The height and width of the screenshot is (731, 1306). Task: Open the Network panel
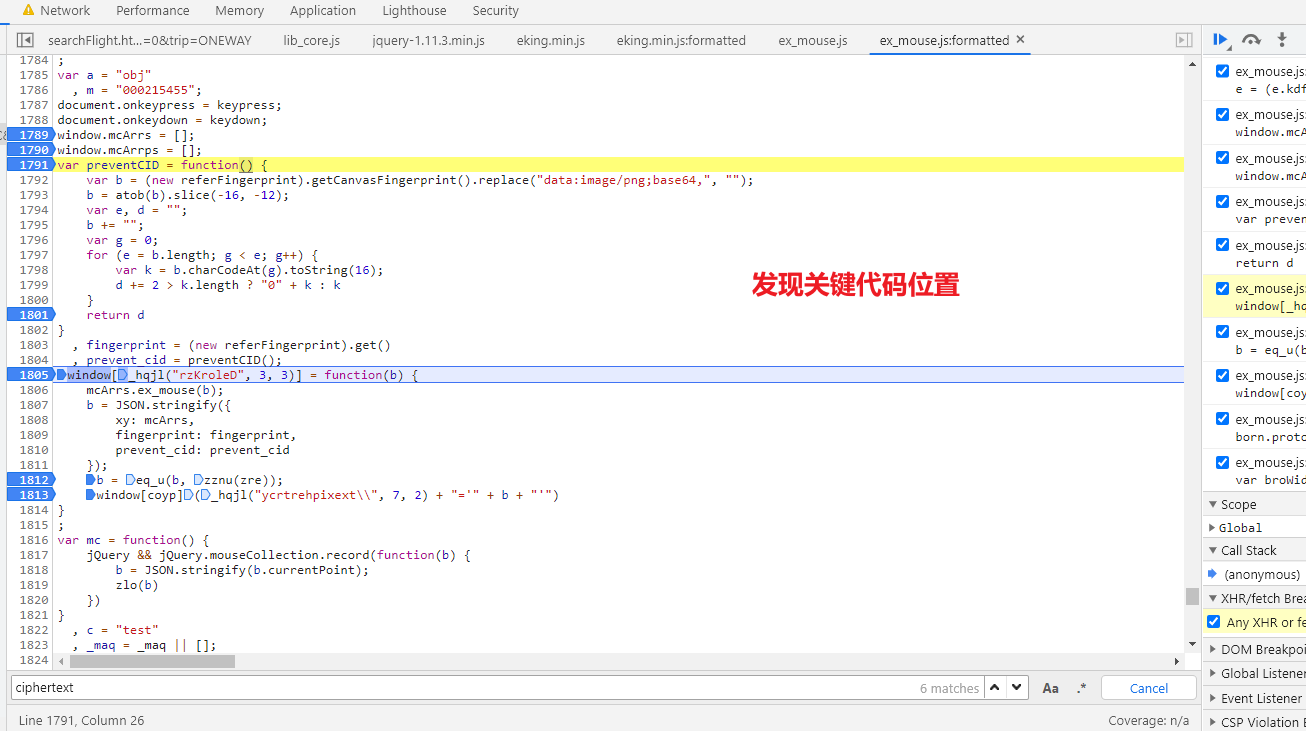pyautogui.click(x=65, y=10)
